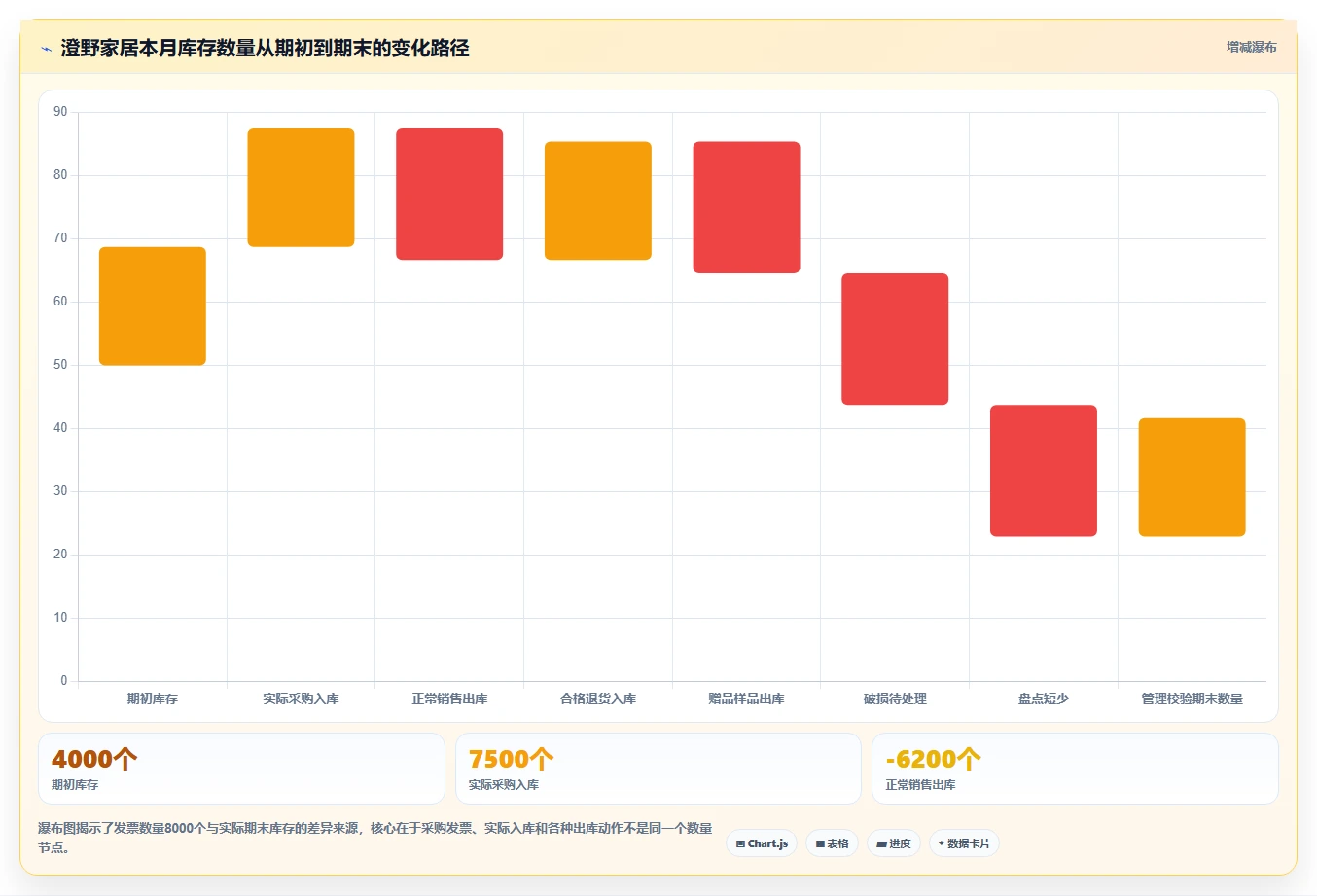Click x-axis label 管理校验期末数量
Screen dimensions: 1317x896
point(1192,699)
